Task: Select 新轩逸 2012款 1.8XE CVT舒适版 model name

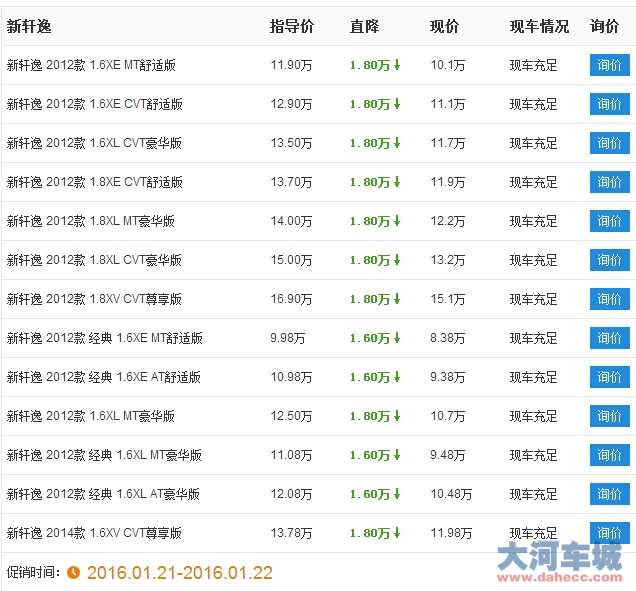Action: click(95, 182)
